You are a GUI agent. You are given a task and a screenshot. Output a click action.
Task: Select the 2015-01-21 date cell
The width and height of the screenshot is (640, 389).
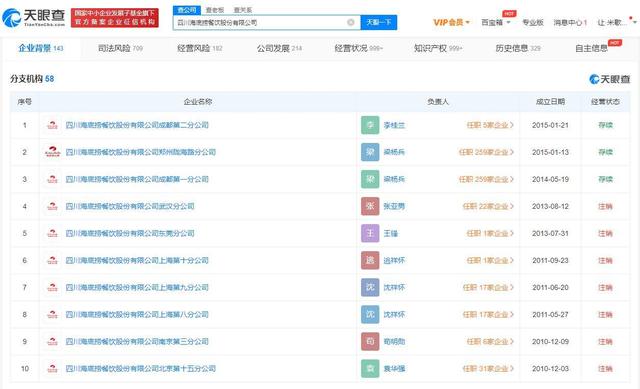click(x=550, y=125)
